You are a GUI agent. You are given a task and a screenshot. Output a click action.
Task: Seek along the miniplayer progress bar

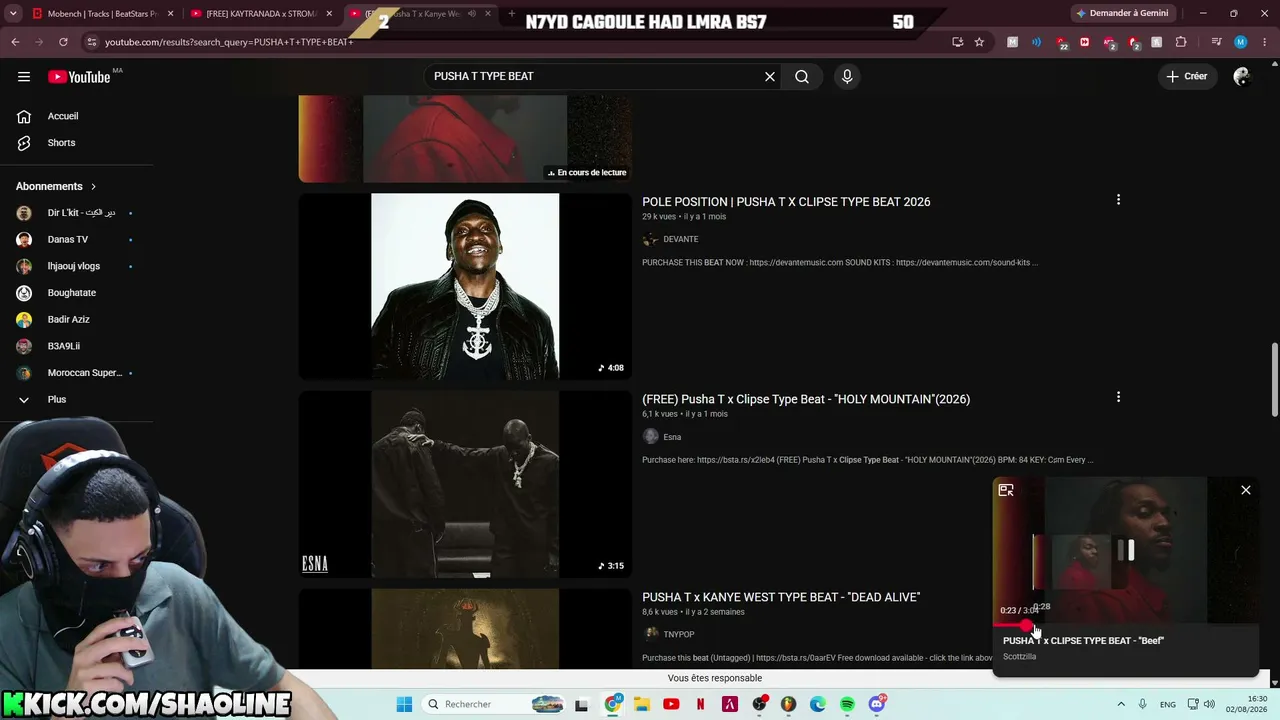(1125, 626)
